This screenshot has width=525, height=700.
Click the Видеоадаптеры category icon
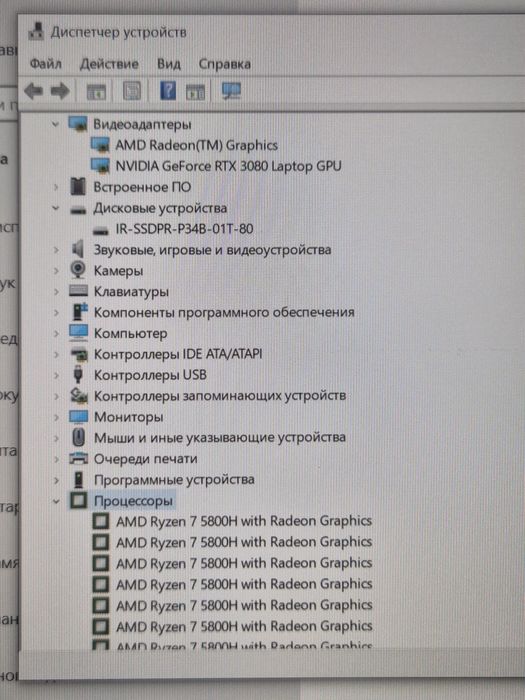(x=78, y=124)
